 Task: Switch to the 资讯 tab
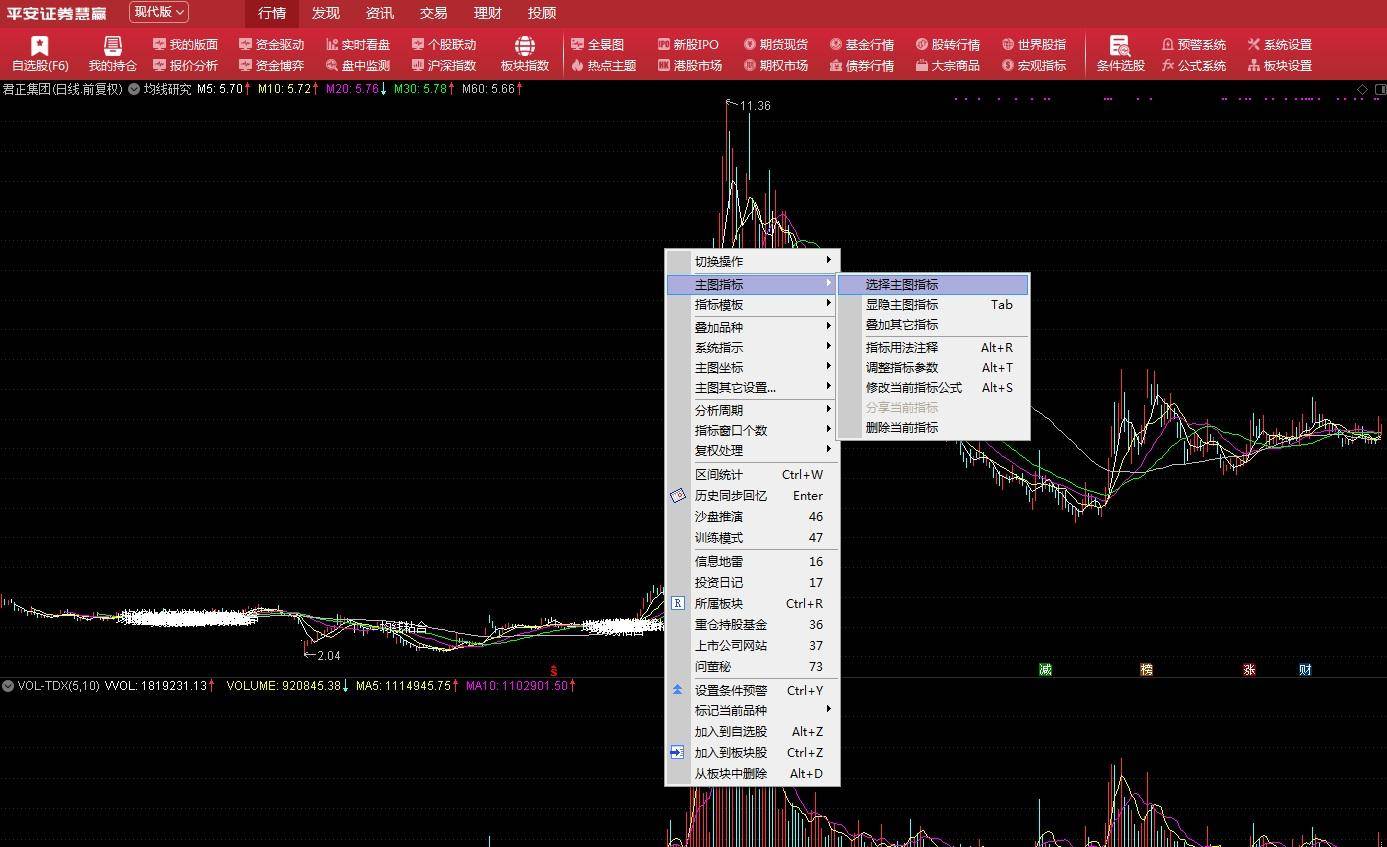379,13
